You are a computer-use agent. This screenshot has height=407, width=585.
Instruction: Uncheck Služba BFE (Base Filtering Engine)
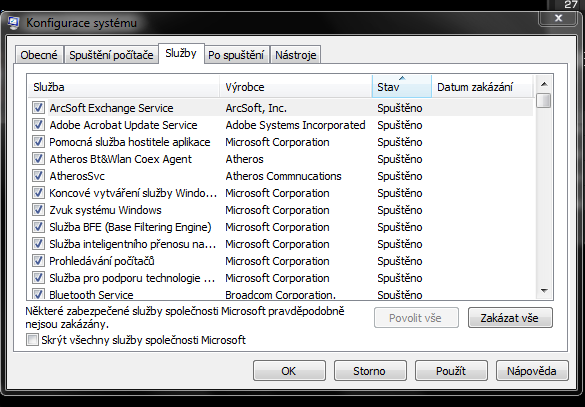click(x=38, y=227)
